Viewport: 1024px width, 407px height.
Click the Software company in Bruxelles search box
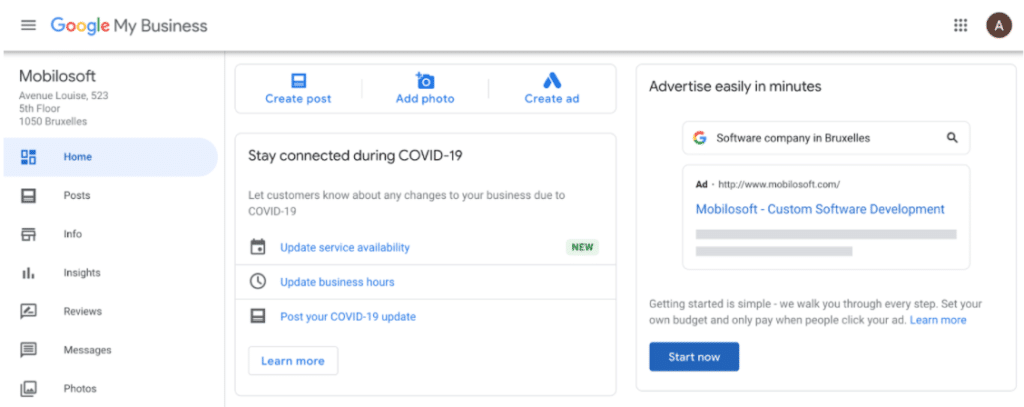point(826,138)
